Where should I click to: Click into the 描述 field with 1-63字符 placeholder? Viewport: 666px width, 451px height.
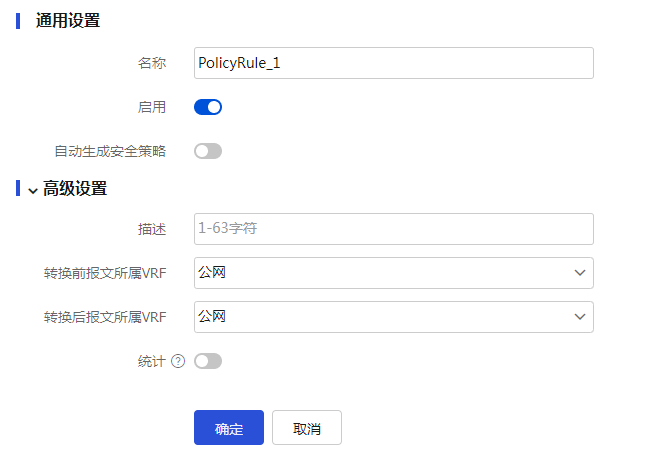click(394, 229)
